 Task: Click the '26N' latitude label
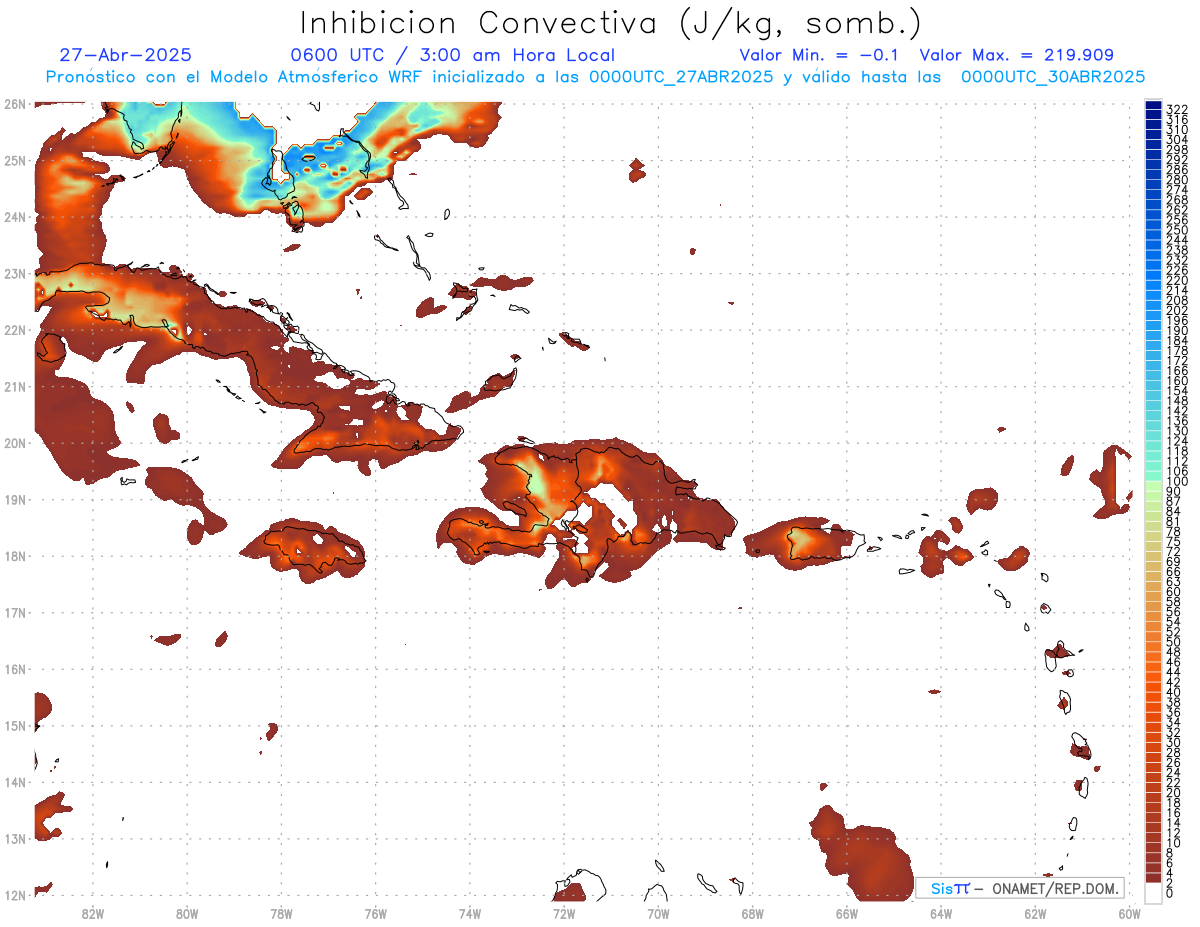(15, 104)
